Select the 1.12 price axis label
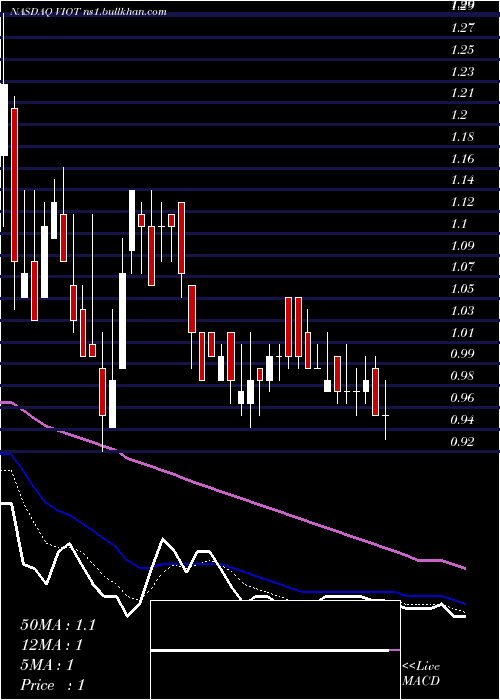 pos(462,202)
